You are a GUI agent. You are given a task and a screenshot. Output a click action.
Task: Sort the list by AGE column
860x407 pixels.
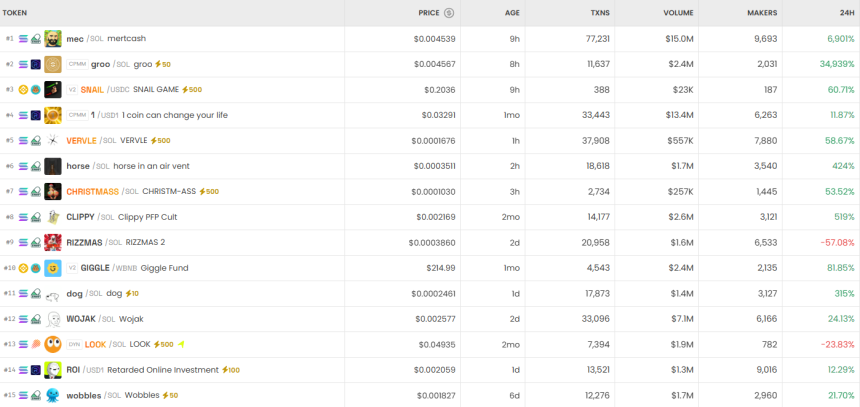click(512, 13)
